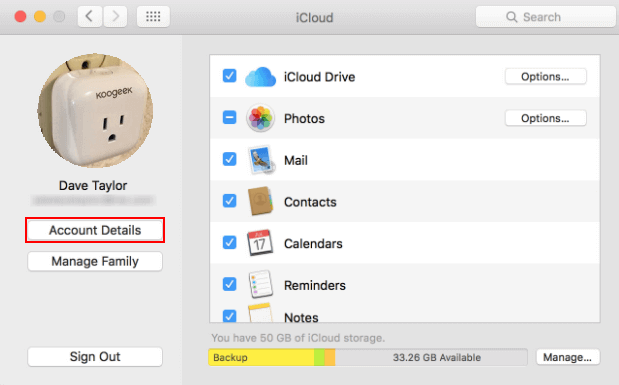Image resolution: width=619 pixels, height=385 pixels.
Task: Click the iCloud Drive cloud icon
Action: coord(260,77)
